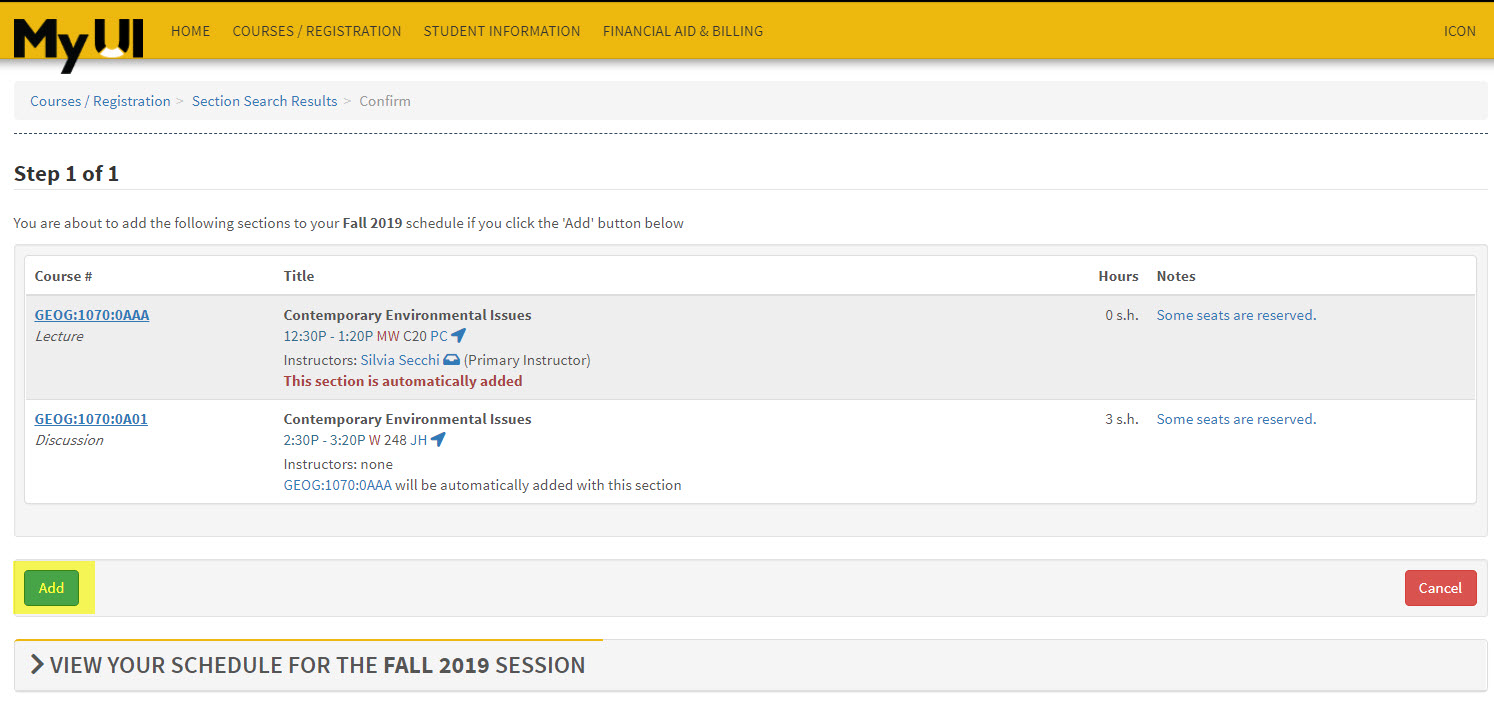The height and width of the screenshot is (701, 1494).
Task: Click the '3 s.h.' hours value
Action: coord(1122,419)
